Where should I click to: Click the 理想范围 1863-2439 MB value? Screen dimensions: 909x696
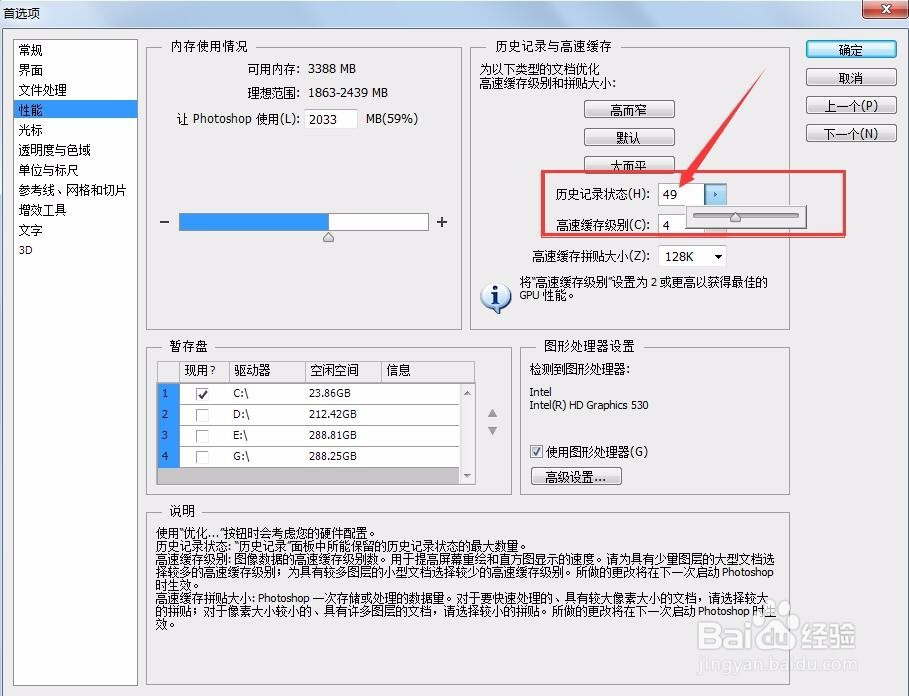click(x=348, y=93)
